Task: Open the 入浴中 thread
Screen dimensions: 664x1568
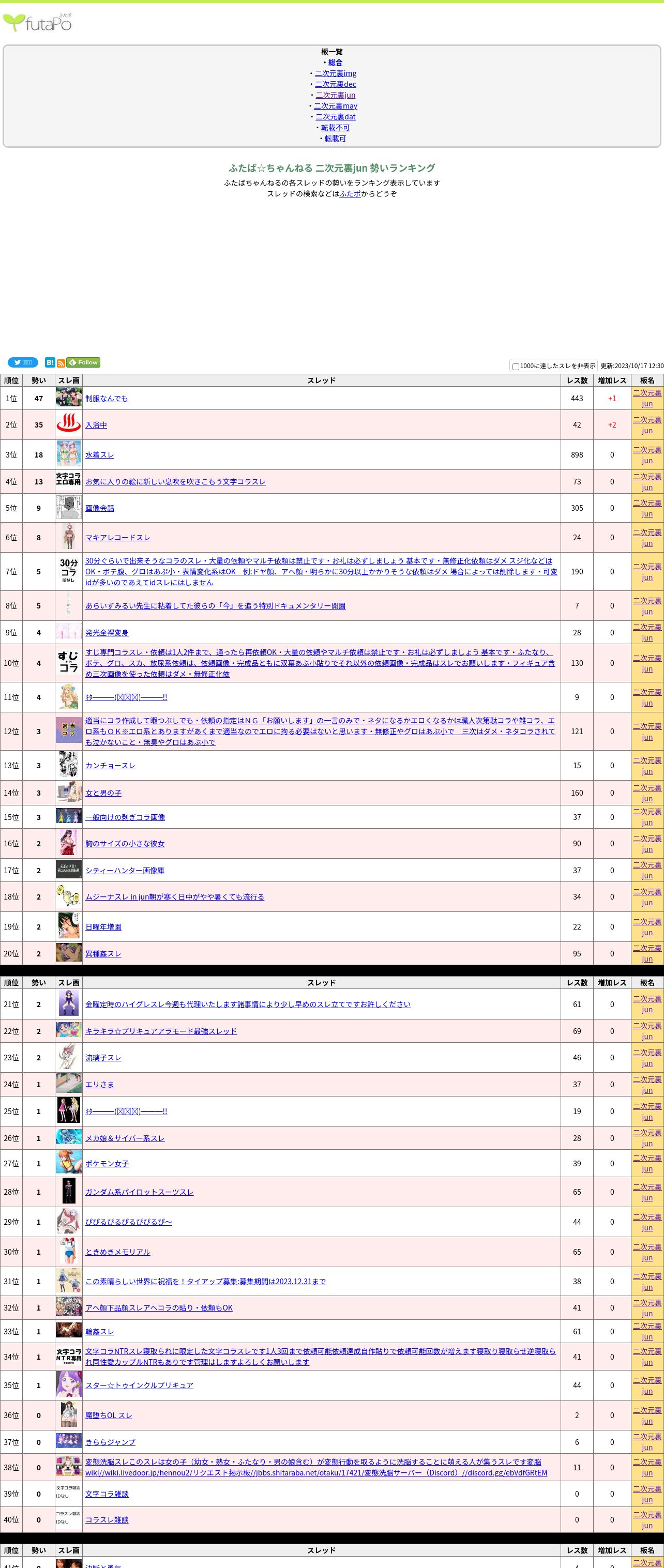Action: (96, 425)
